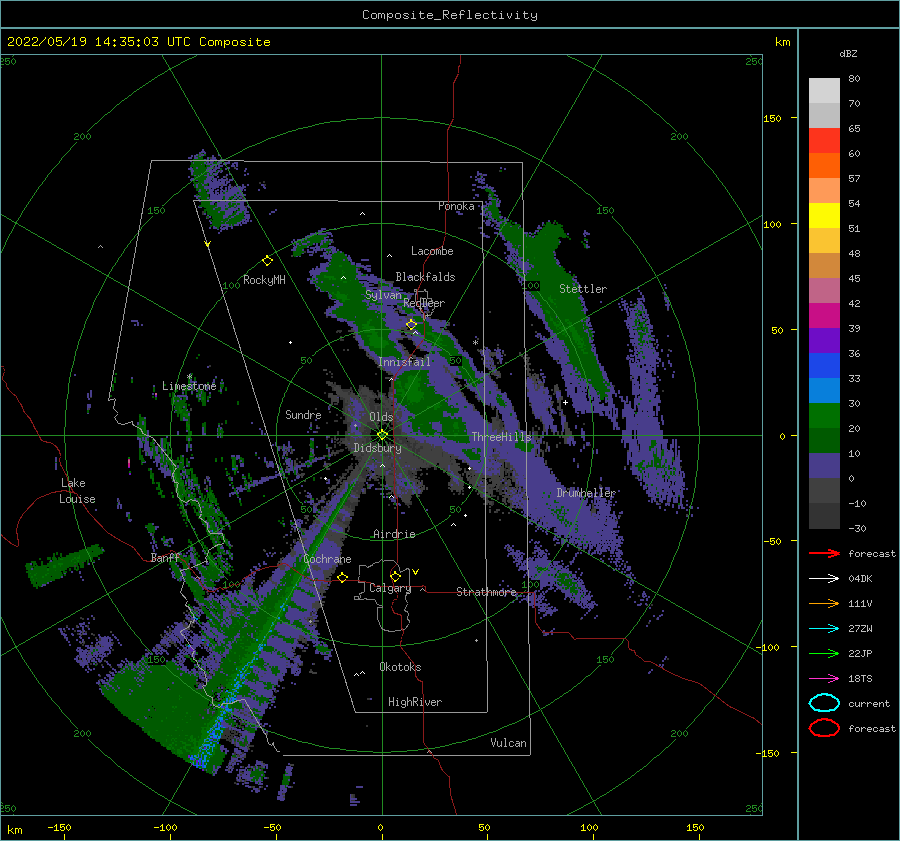Click the orange swatch between 60 and 57

[824, 166]
